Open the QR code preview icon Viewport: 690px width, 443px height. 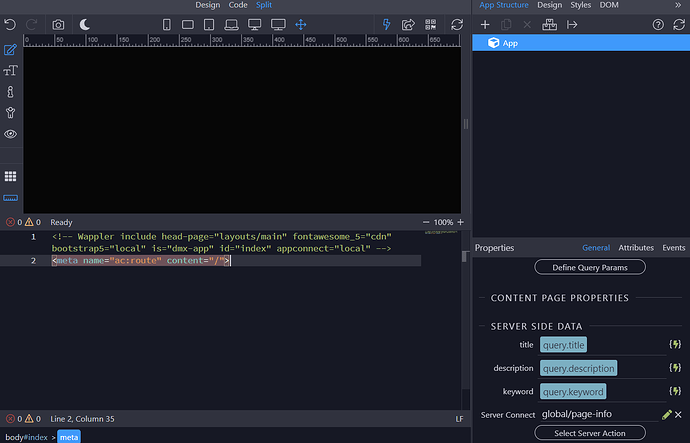point(429,23)
